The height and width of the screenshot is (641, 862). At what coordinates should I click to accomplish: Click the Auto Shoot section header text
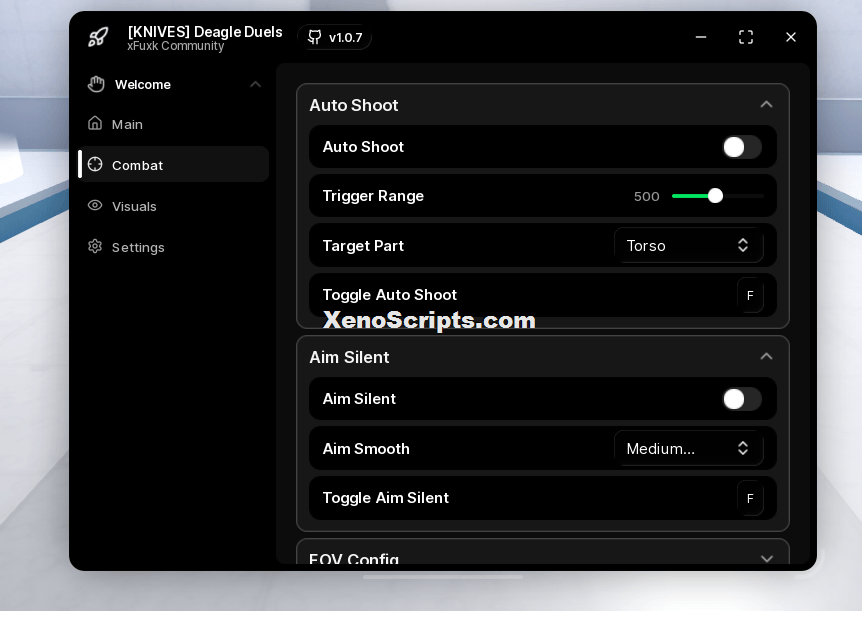coord(354,105)
